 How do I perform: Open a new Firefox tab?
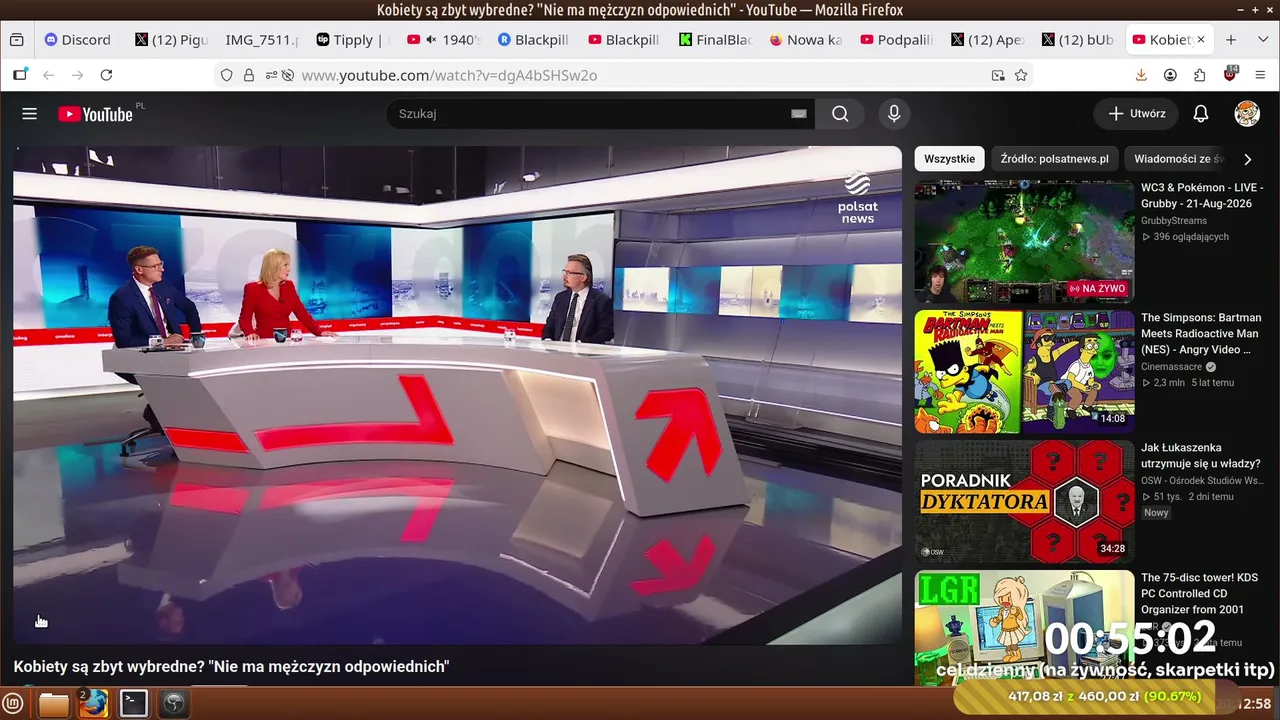tap(1231, 40)
